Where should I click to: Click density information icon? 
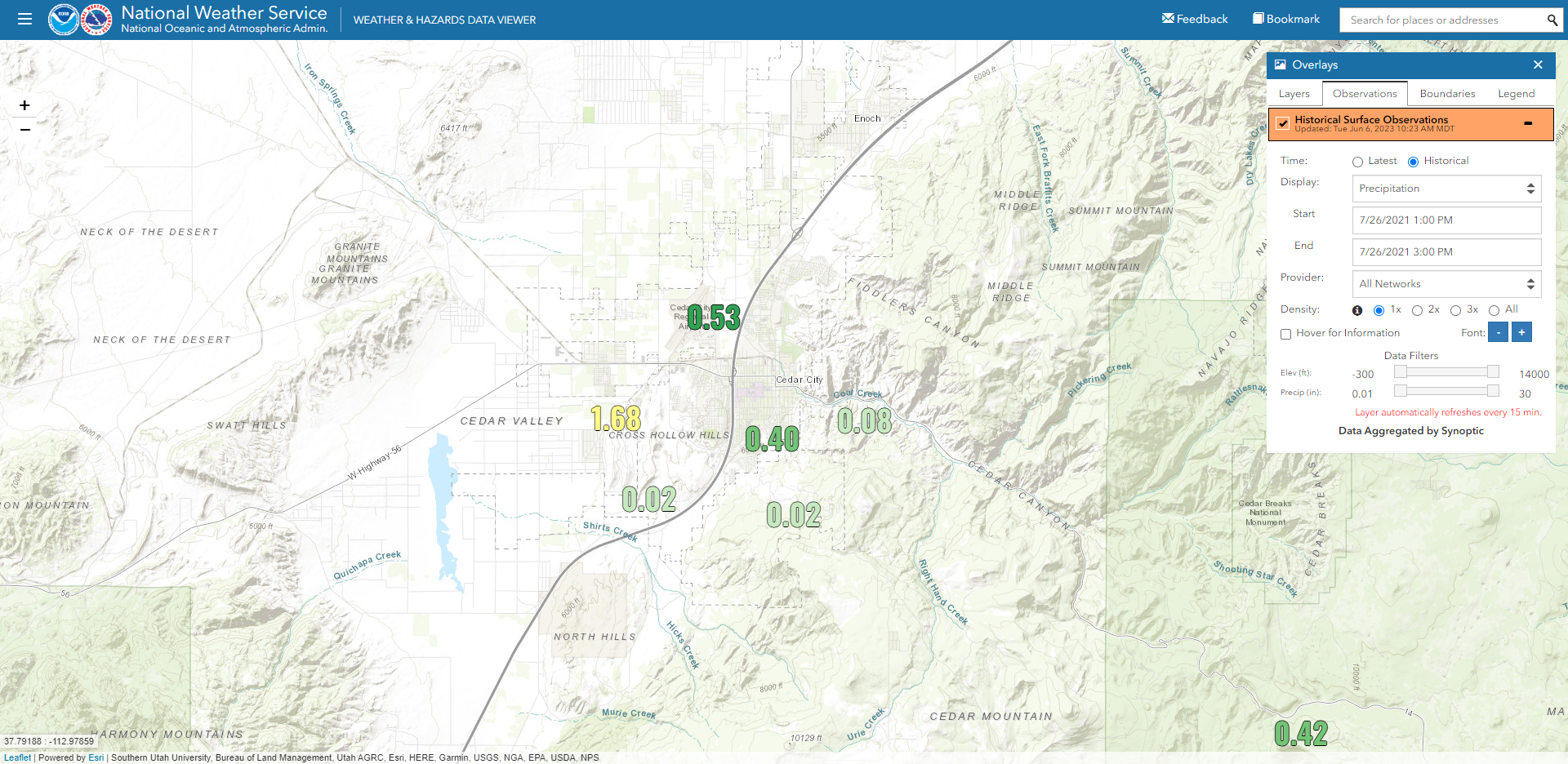(x=1357, y=310)
